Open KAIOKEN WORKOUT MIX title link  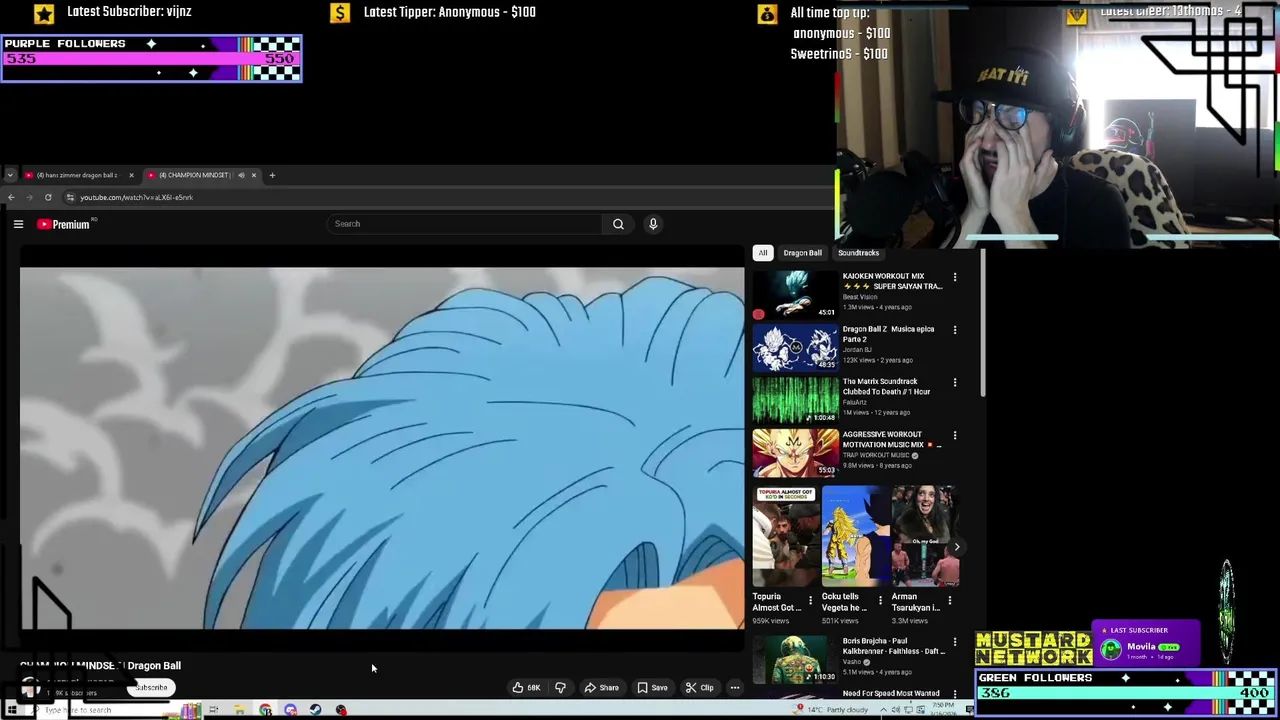click(892, 281)
